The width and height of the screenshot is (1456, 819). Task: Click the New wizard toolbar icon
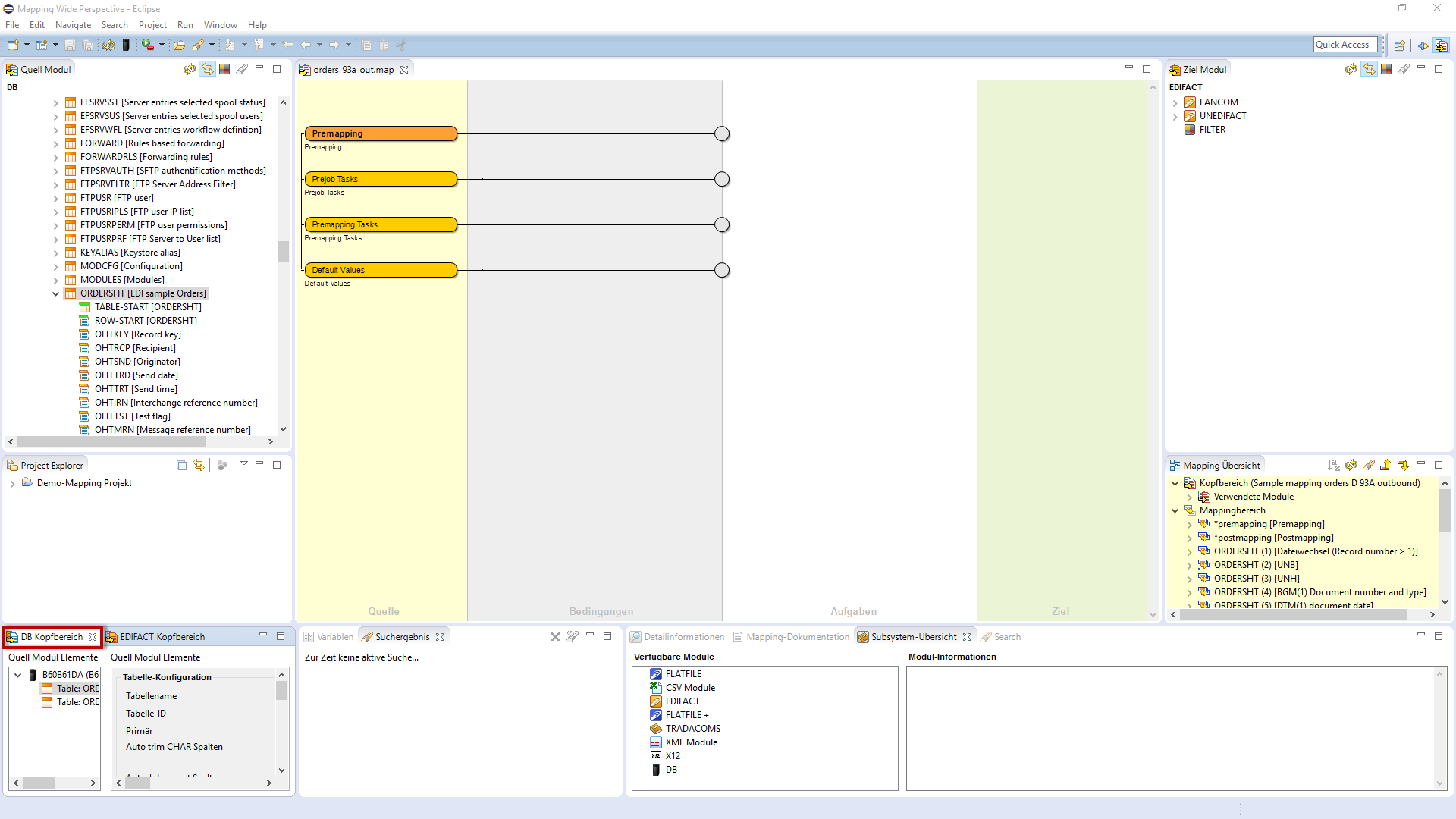[x=13, y=45]
